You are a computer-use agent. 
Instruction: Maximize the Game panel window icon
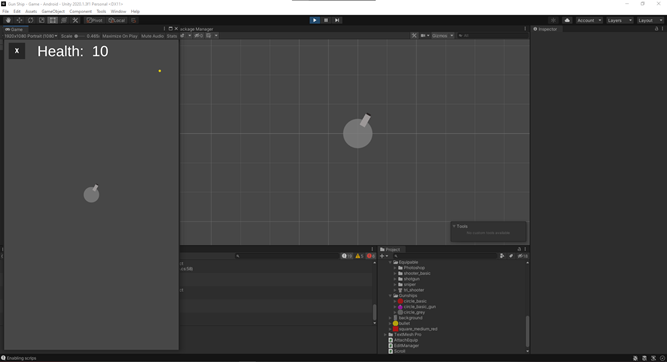170,29
